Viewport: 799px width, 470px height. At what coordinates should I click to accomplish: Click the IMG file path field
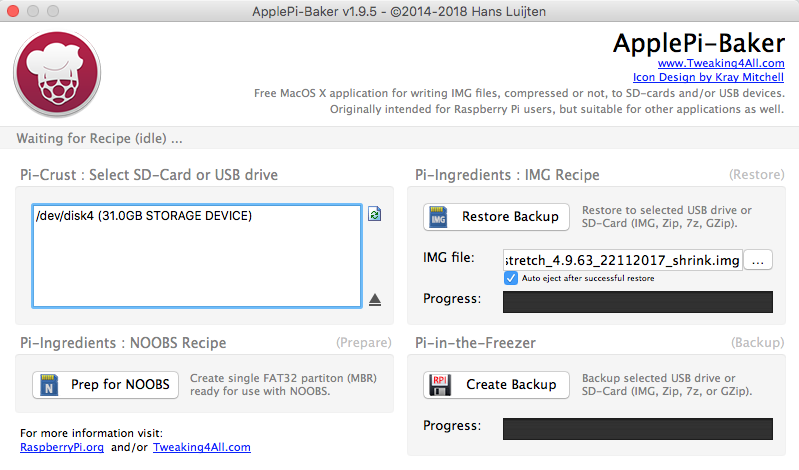(623, 260)
